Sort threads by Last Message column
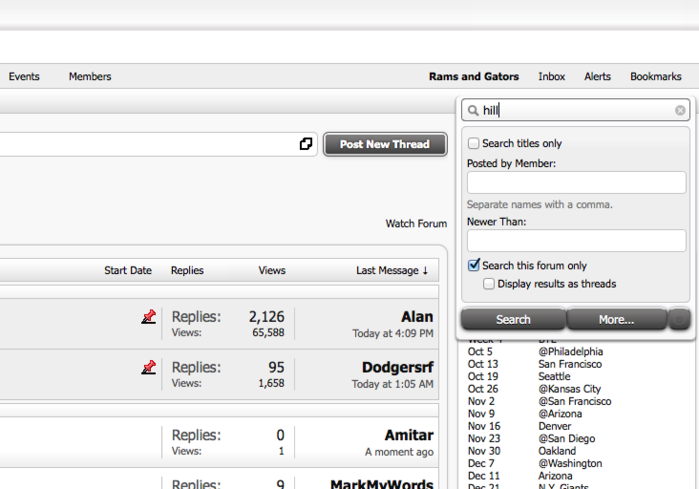The image size is (699, 489). pos(391,270)
